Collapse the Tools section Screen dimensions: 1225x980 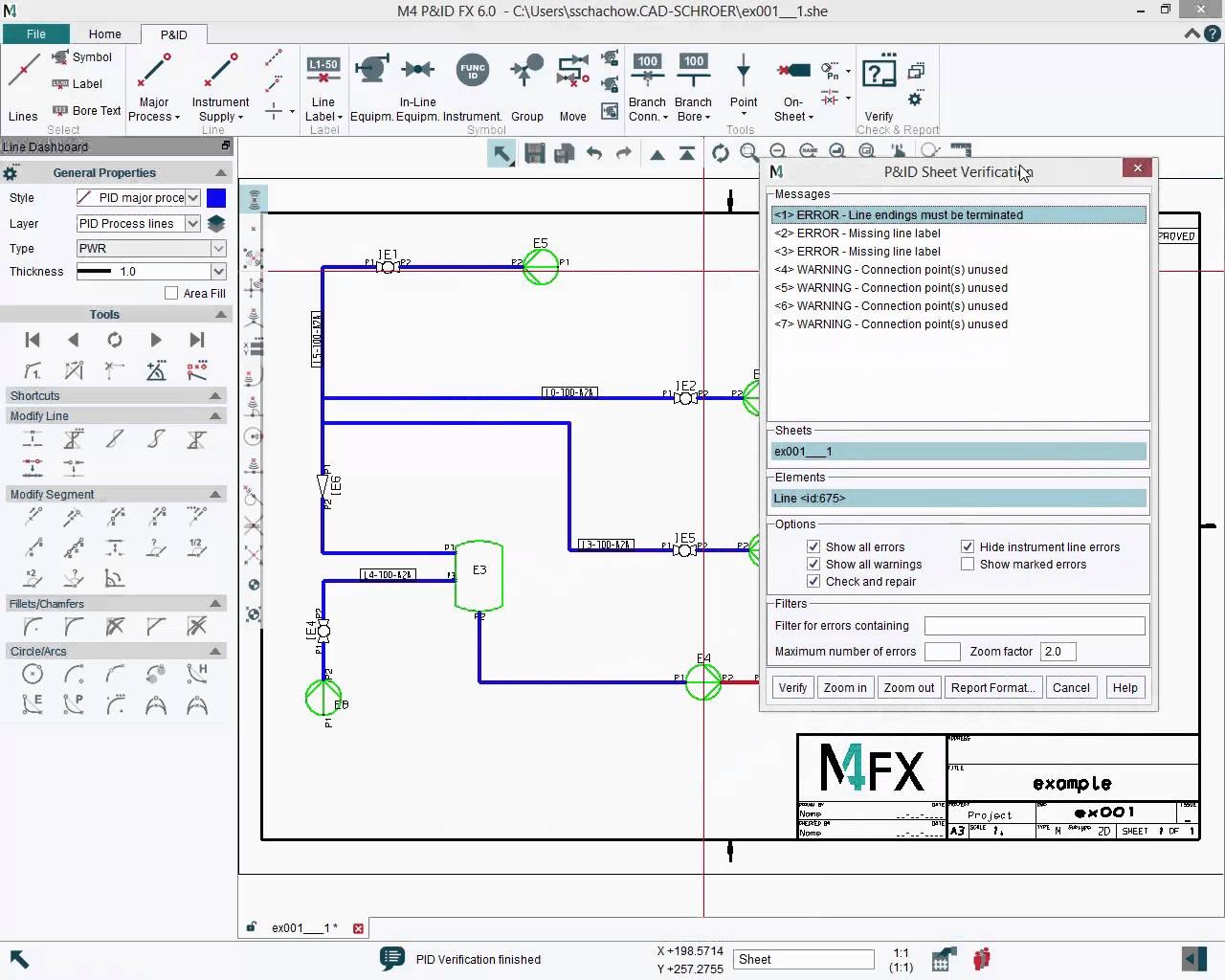pyautogui.click(x=221, y=315)
